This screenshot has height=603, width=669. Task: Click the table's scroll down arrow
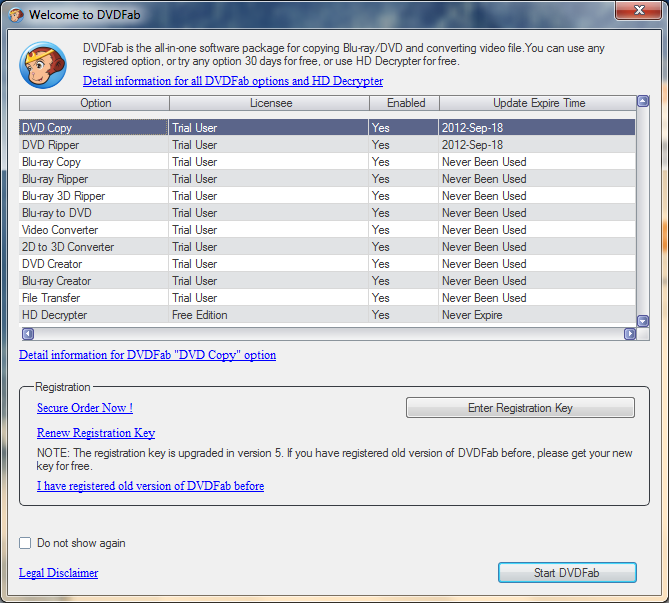(x=643, y=320)
